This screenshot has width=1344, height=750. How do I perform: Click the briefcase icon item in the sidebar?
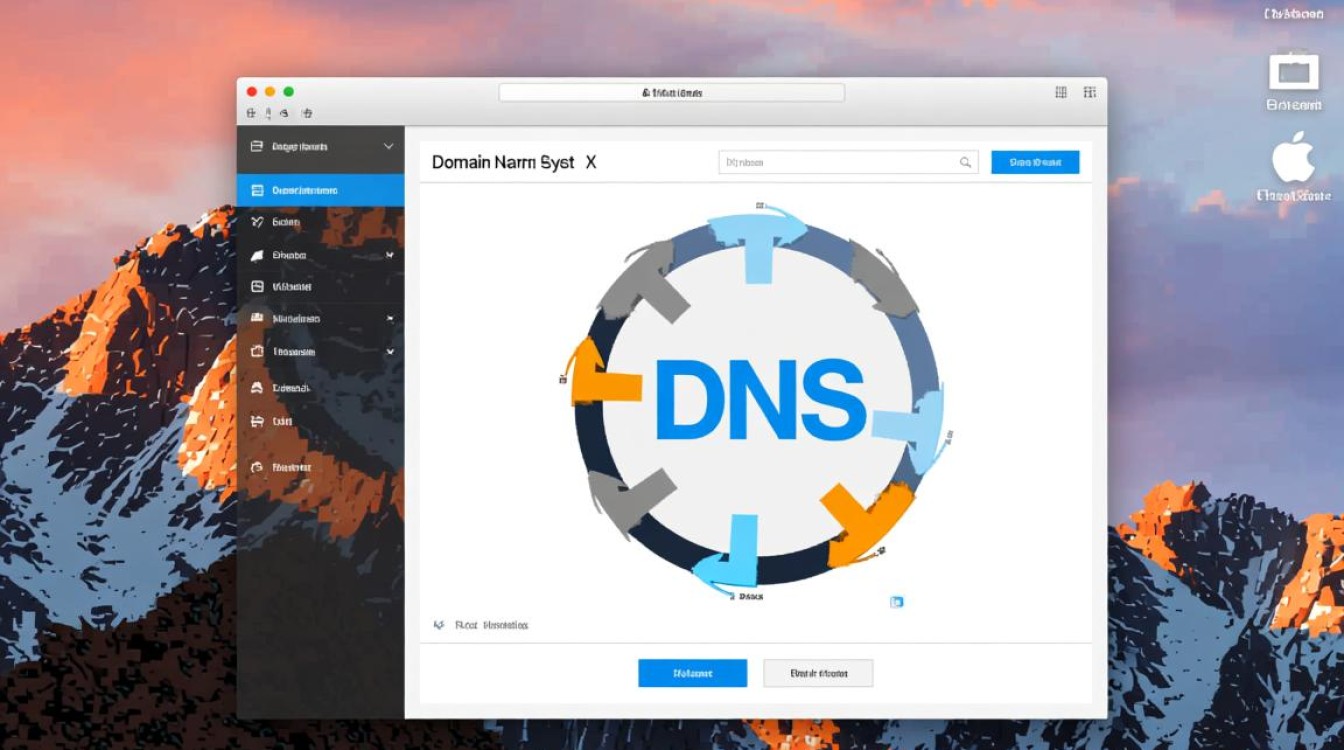click(x=258, y=351)
